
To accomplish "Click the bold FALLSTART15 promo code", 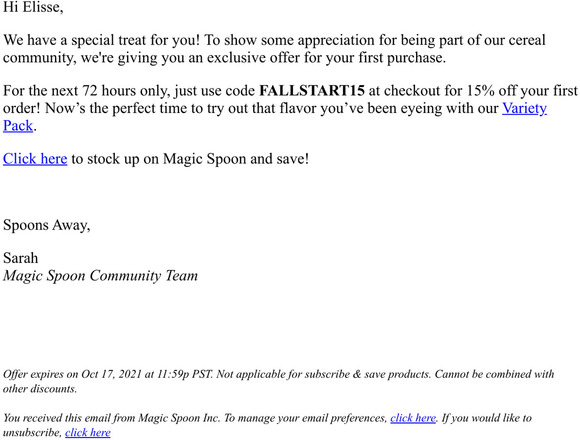I will point(312,91).
